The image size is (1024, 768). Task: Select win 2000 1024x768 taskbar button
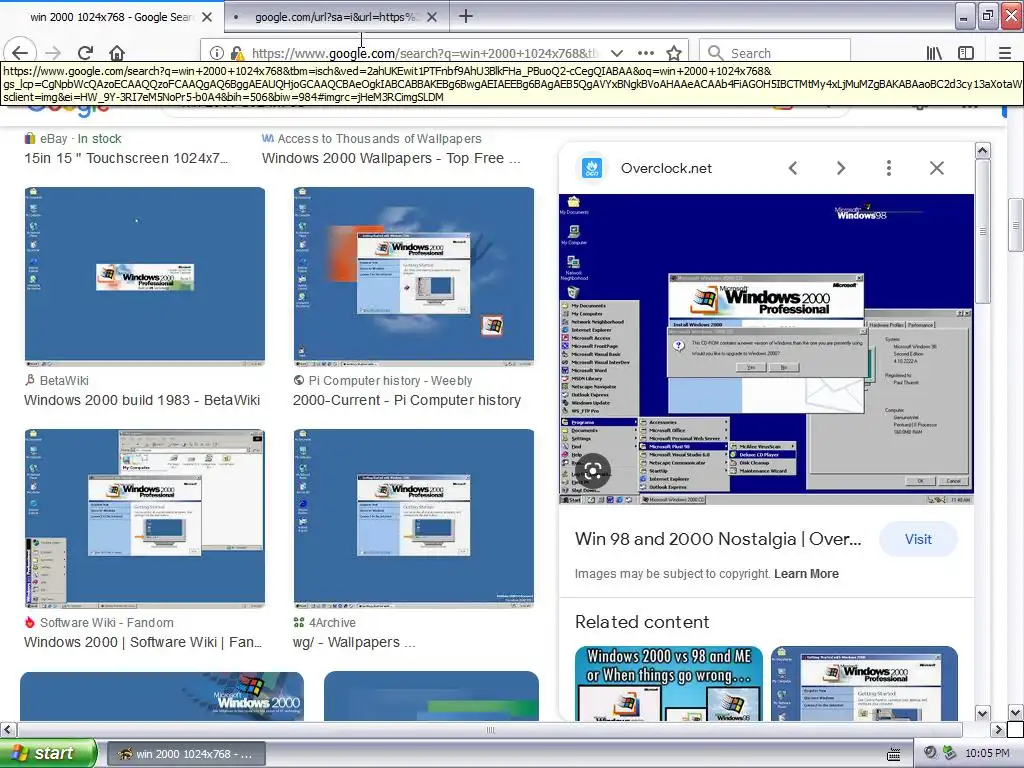click(x=185, y=754)
